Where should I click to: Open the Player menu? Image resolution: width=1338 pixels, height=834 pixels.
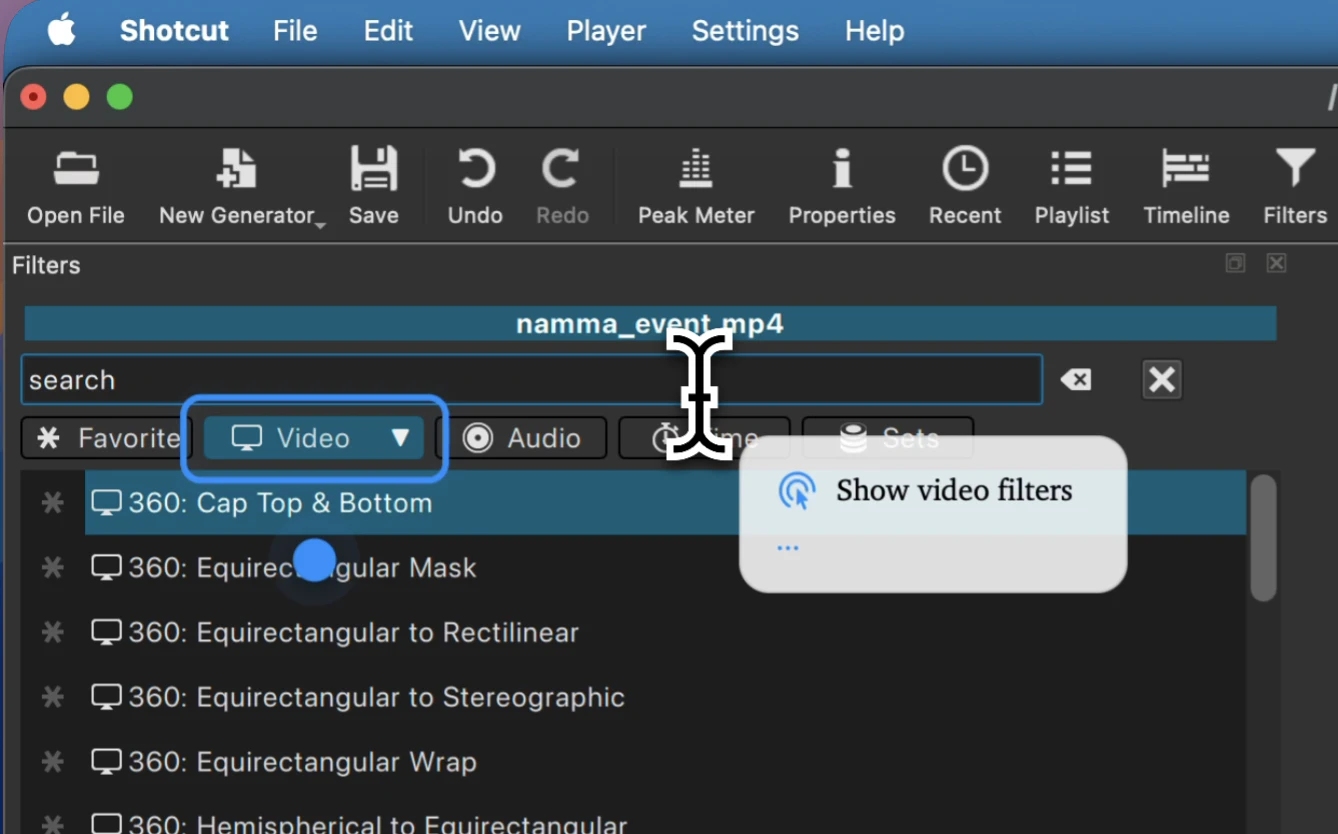pyautogui.click(x=606, y=31)
